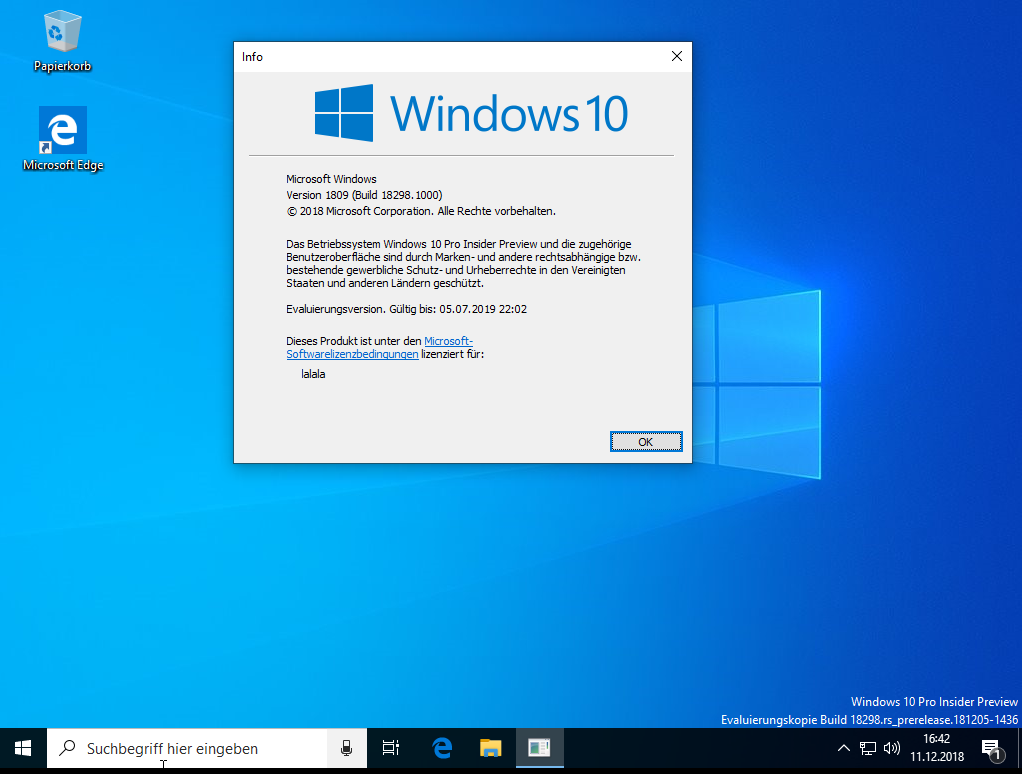Image resolution: width=1022 pixels, height=774 pixels.
Task: Open the Action Center notification icon
Action: [992, 749]
